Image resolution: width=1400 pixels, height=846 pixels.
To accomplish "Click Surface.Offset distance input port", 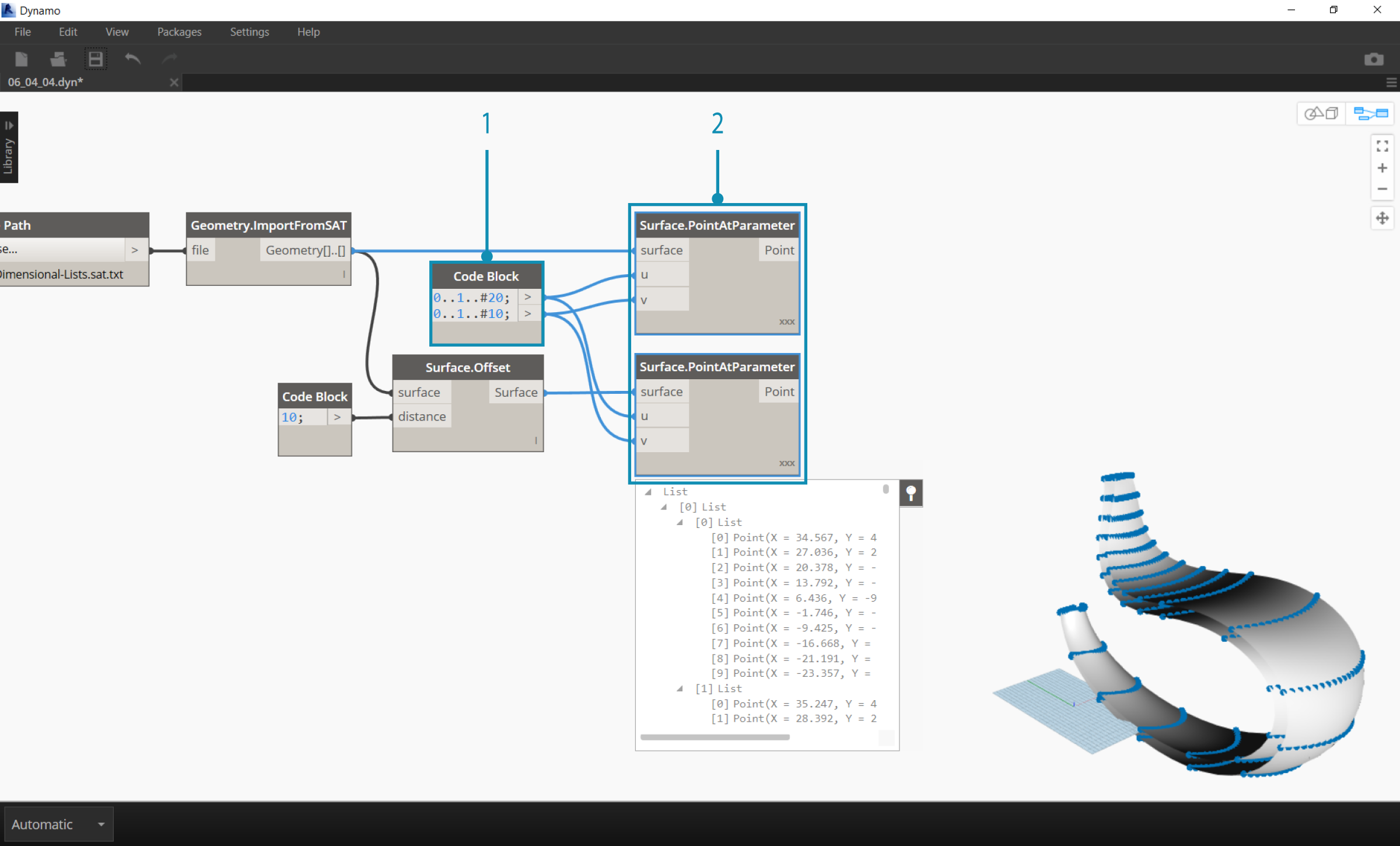I will (x=422, y=417).
